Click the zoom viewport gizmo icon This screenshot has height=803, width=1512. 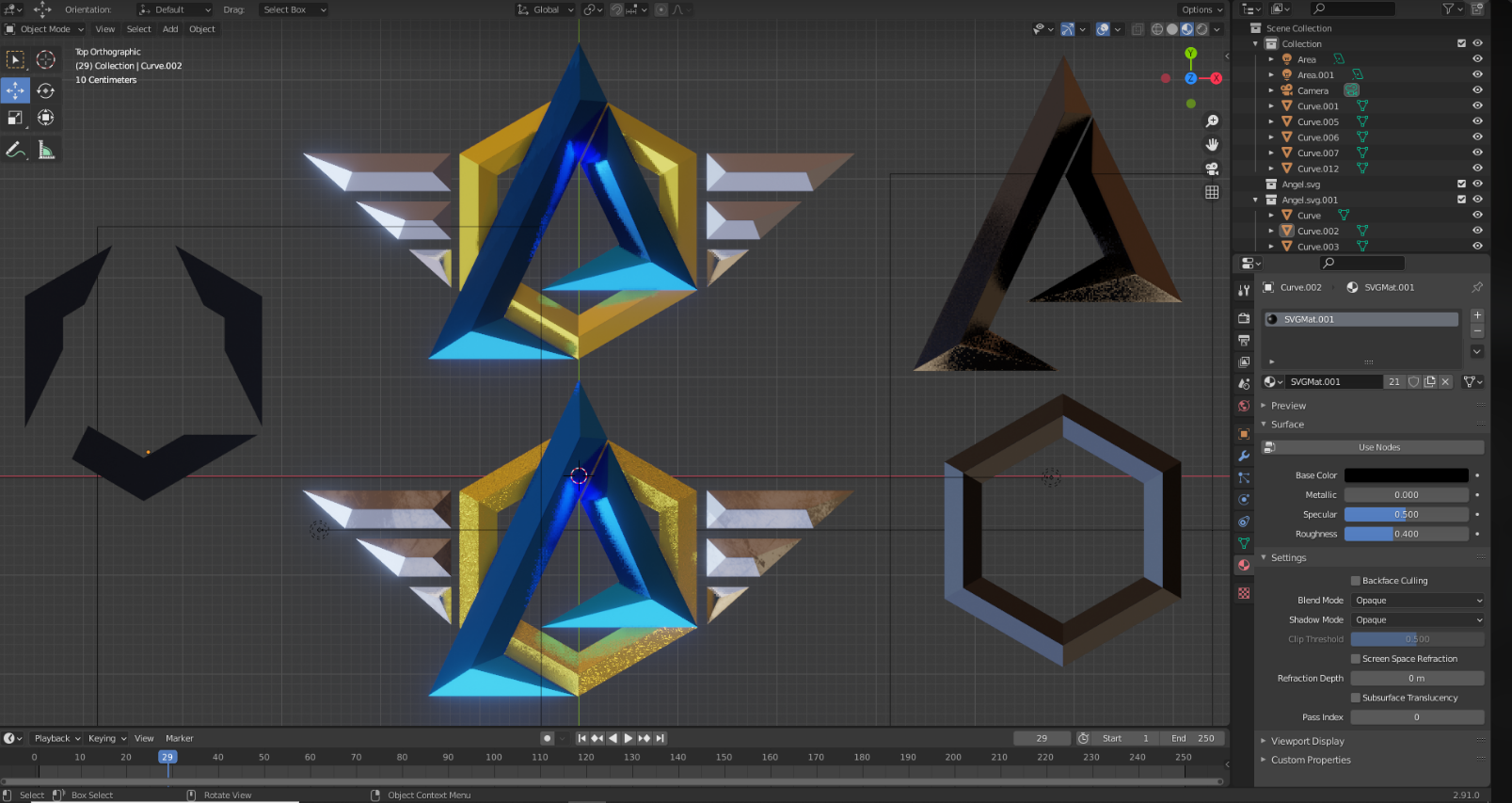pyautogui.click(x=1212, y=121)
